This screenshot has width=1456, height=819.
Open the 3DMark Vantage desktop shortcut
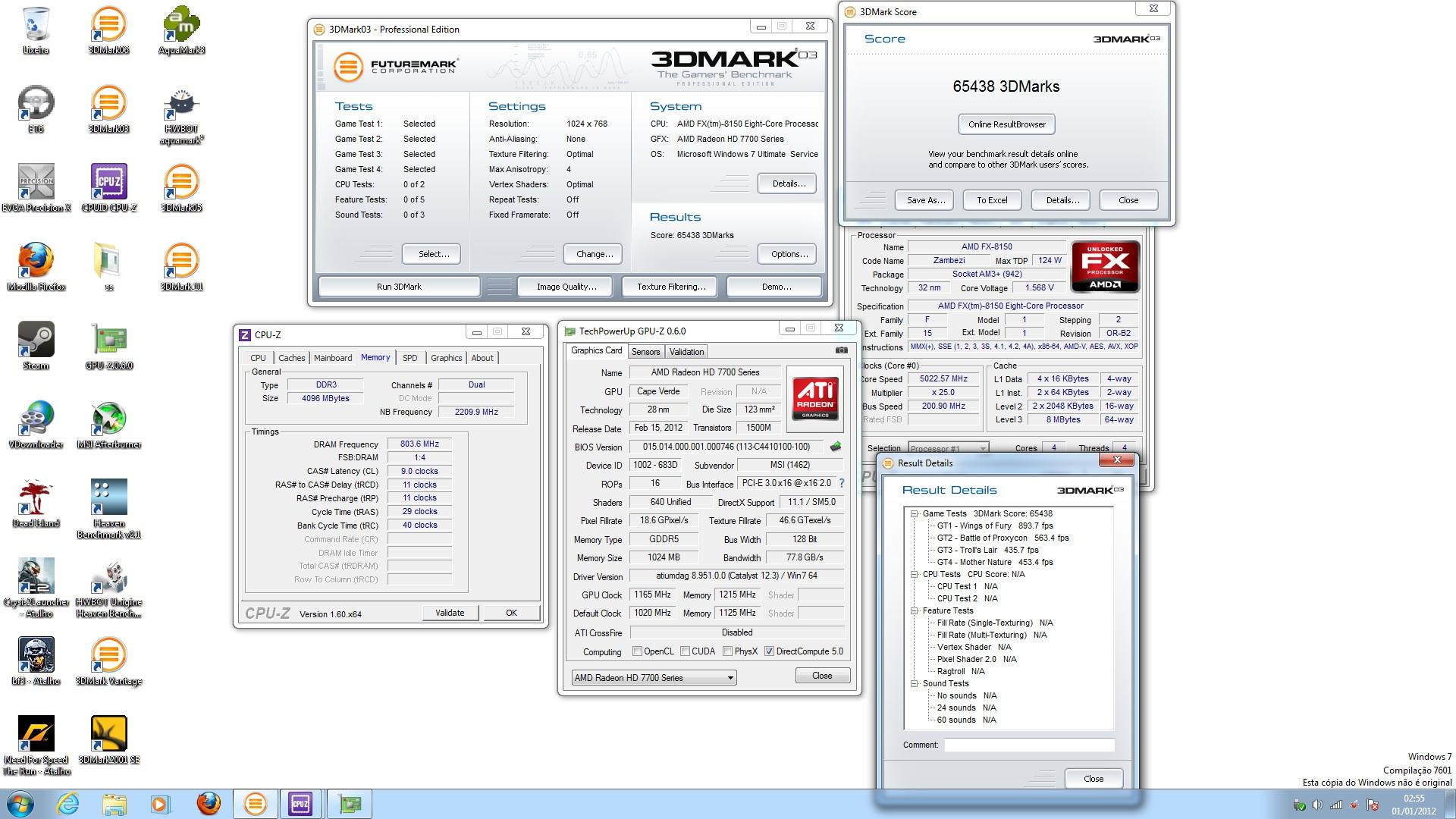pyautogui.click(x=108, y=661)
